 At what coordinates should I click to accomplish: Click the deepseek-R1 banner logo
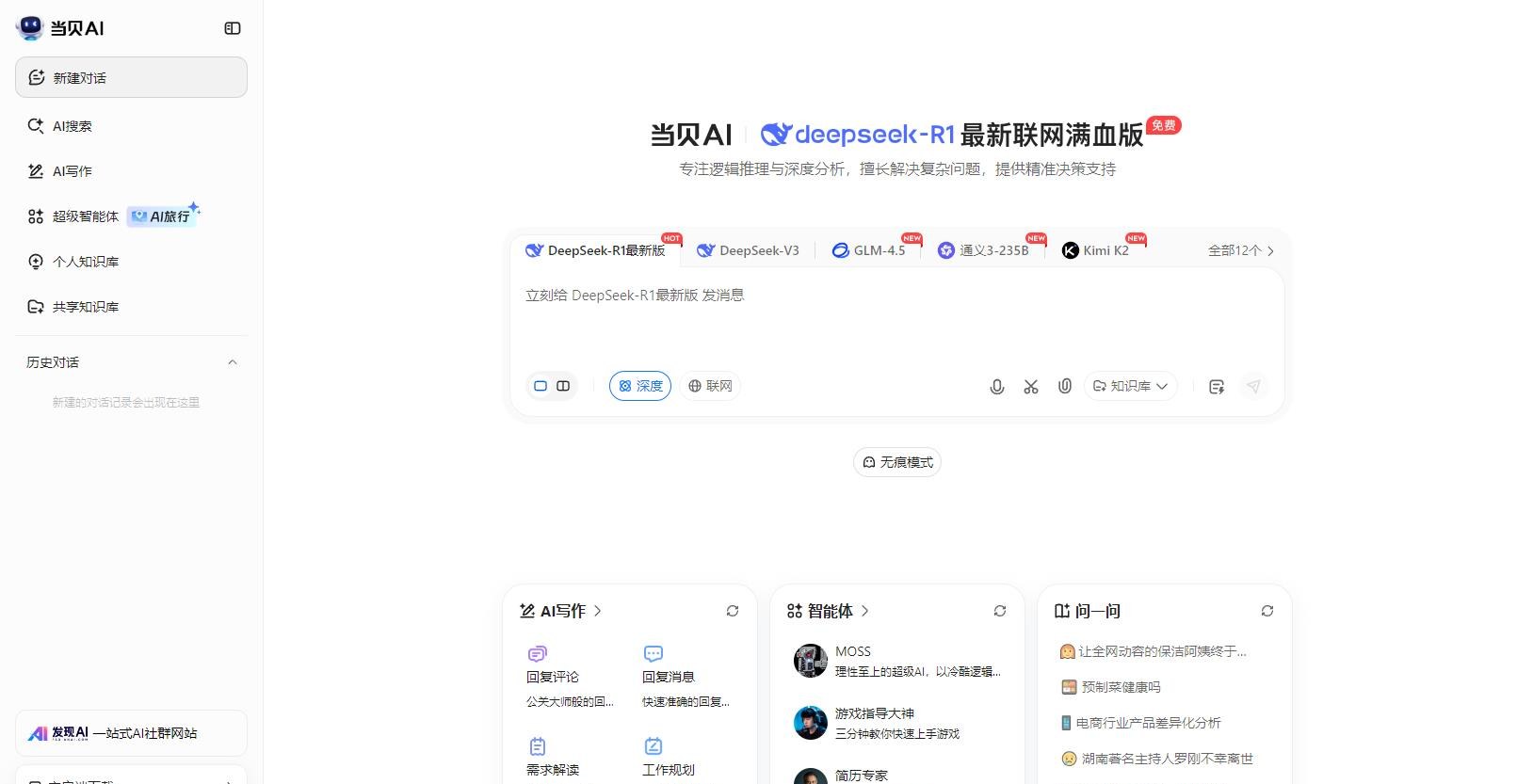(858, 135)
